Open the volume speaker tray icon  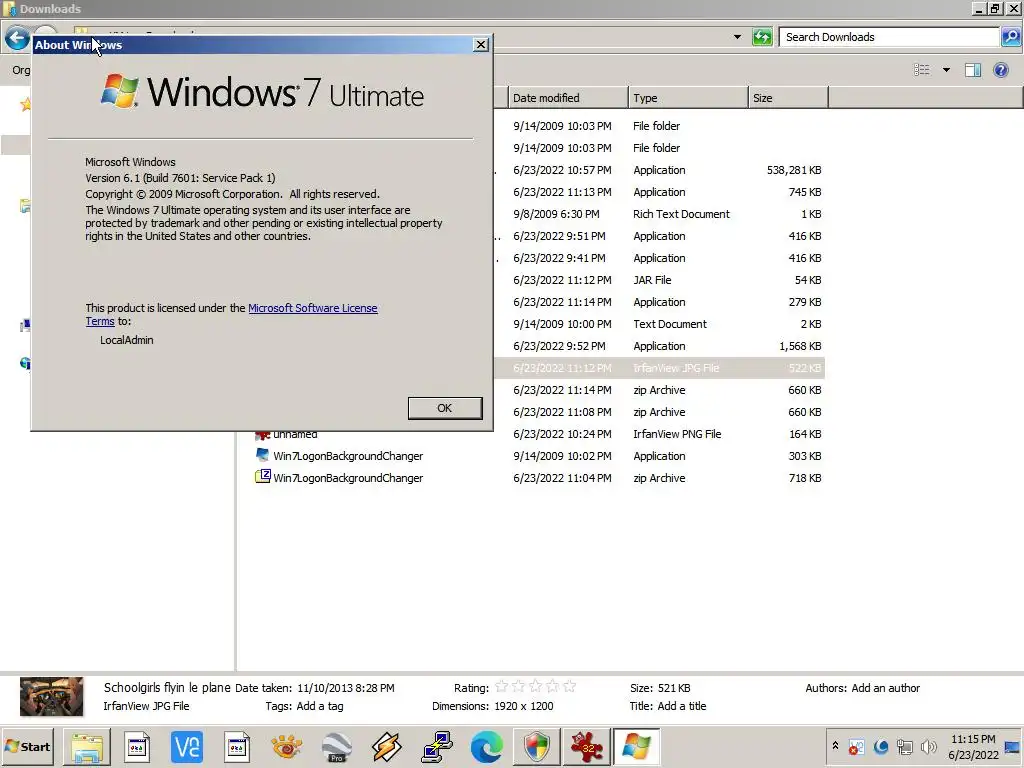pos(928,746)
